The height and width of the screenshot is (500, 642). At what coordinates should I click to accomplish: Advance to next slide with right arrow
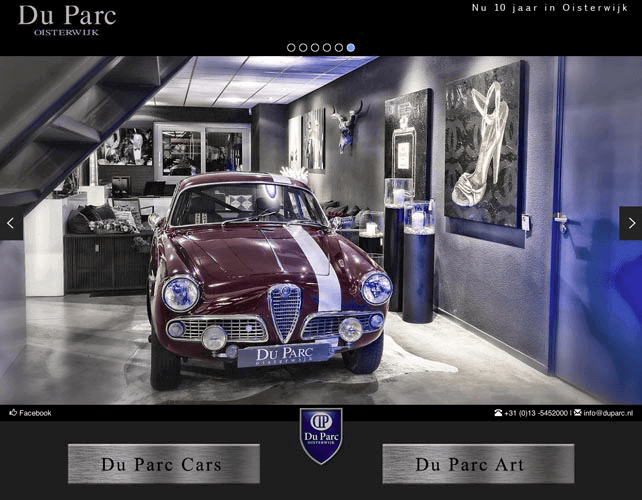pos(631,223)
